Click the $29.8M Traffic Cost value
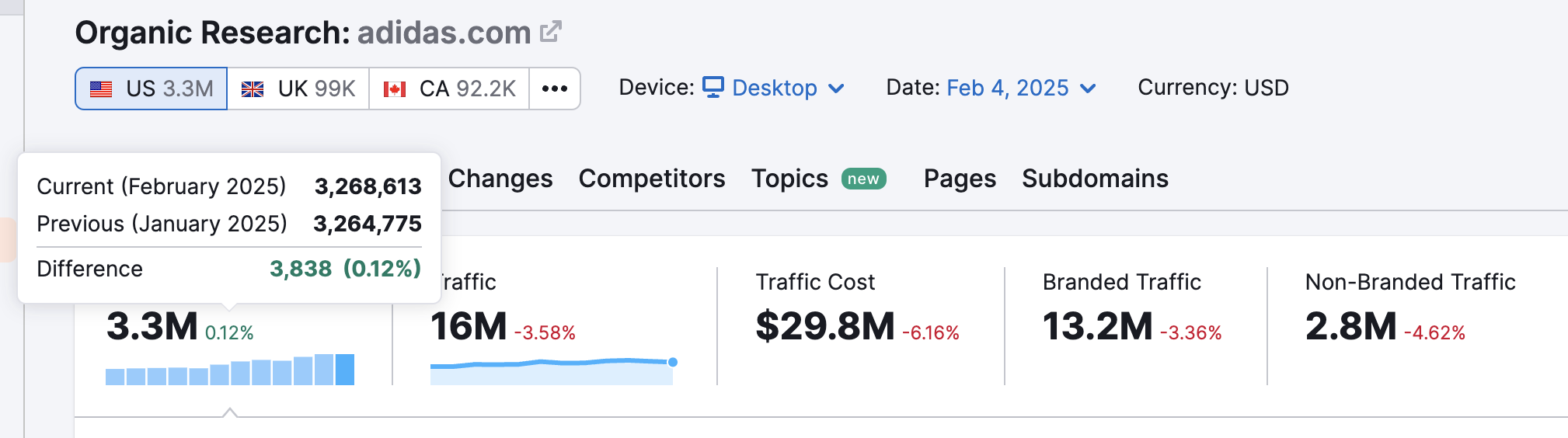The image size is (1568, 438). click(x=825, y=326)
